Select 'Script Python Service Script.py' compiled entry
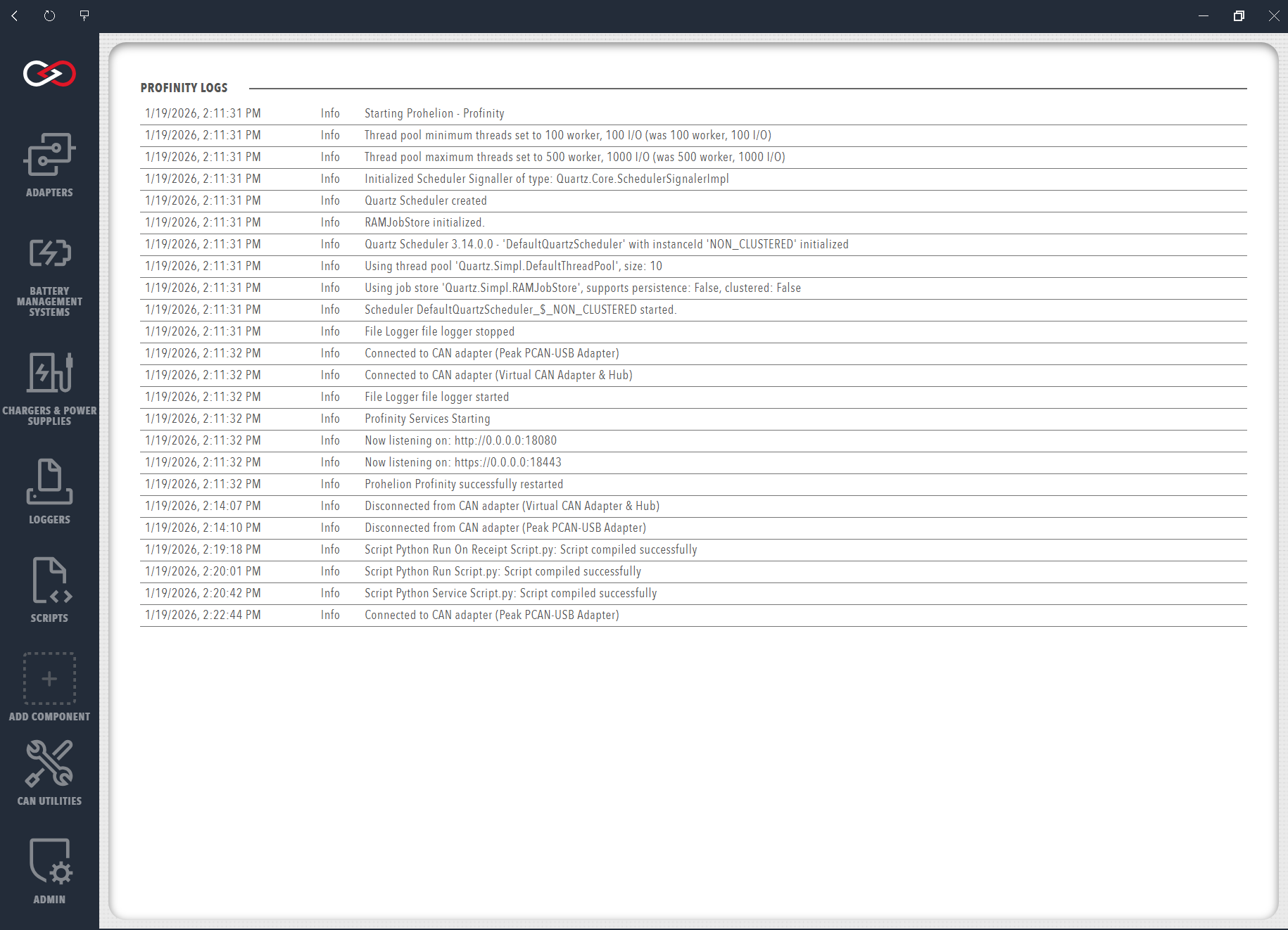Viewport: 1288px width, 930px height. [x=693, y=593]
